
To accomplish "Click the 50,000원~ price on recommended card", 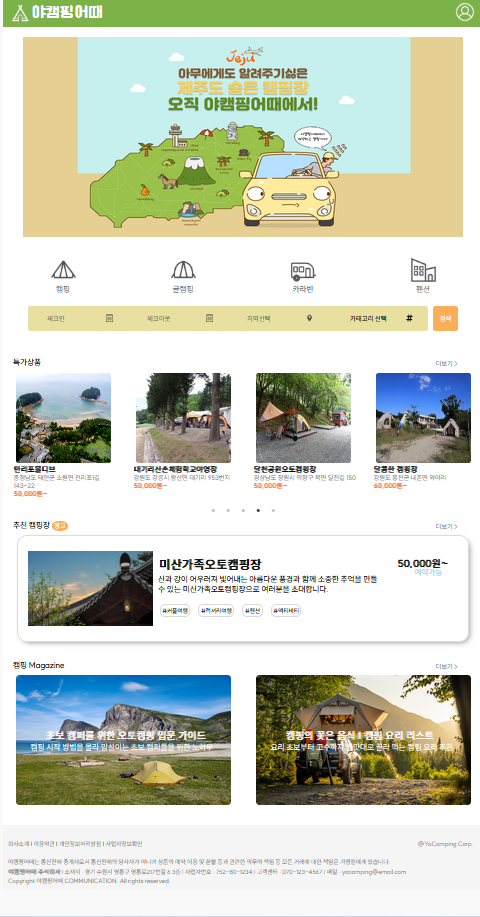I will (423, 563).
